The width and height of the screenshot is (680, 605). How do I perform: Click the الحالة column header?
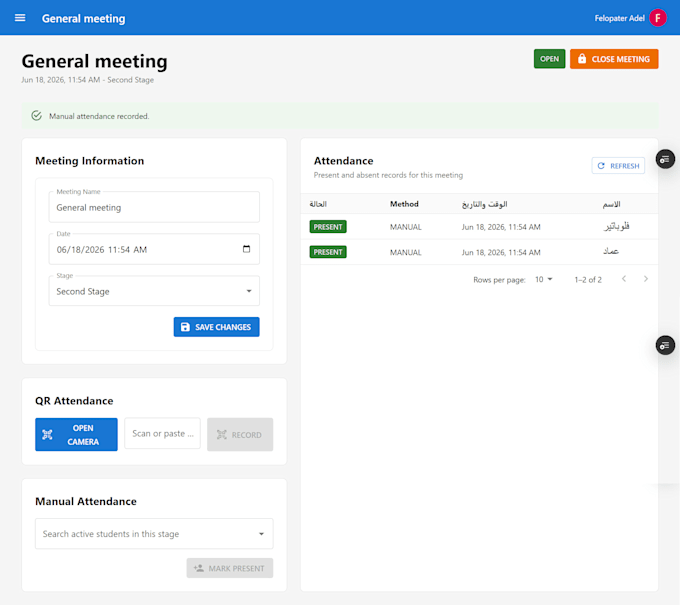318,204
